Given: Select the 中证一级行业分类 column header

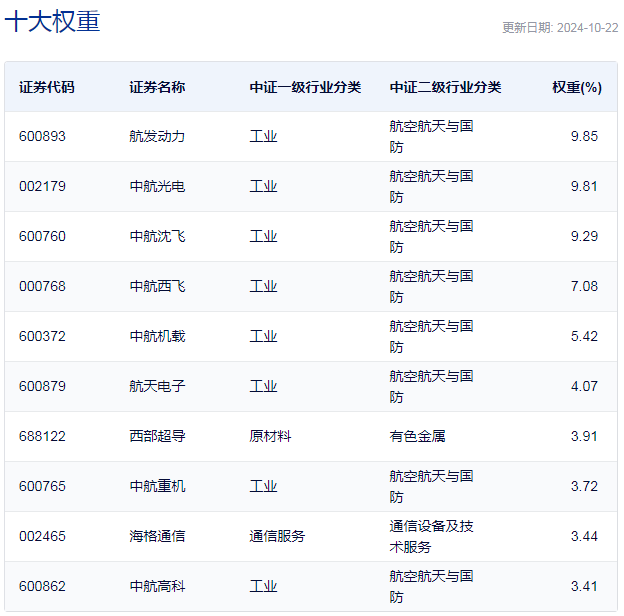Looking at the screenshot, I should pos(305,87).
